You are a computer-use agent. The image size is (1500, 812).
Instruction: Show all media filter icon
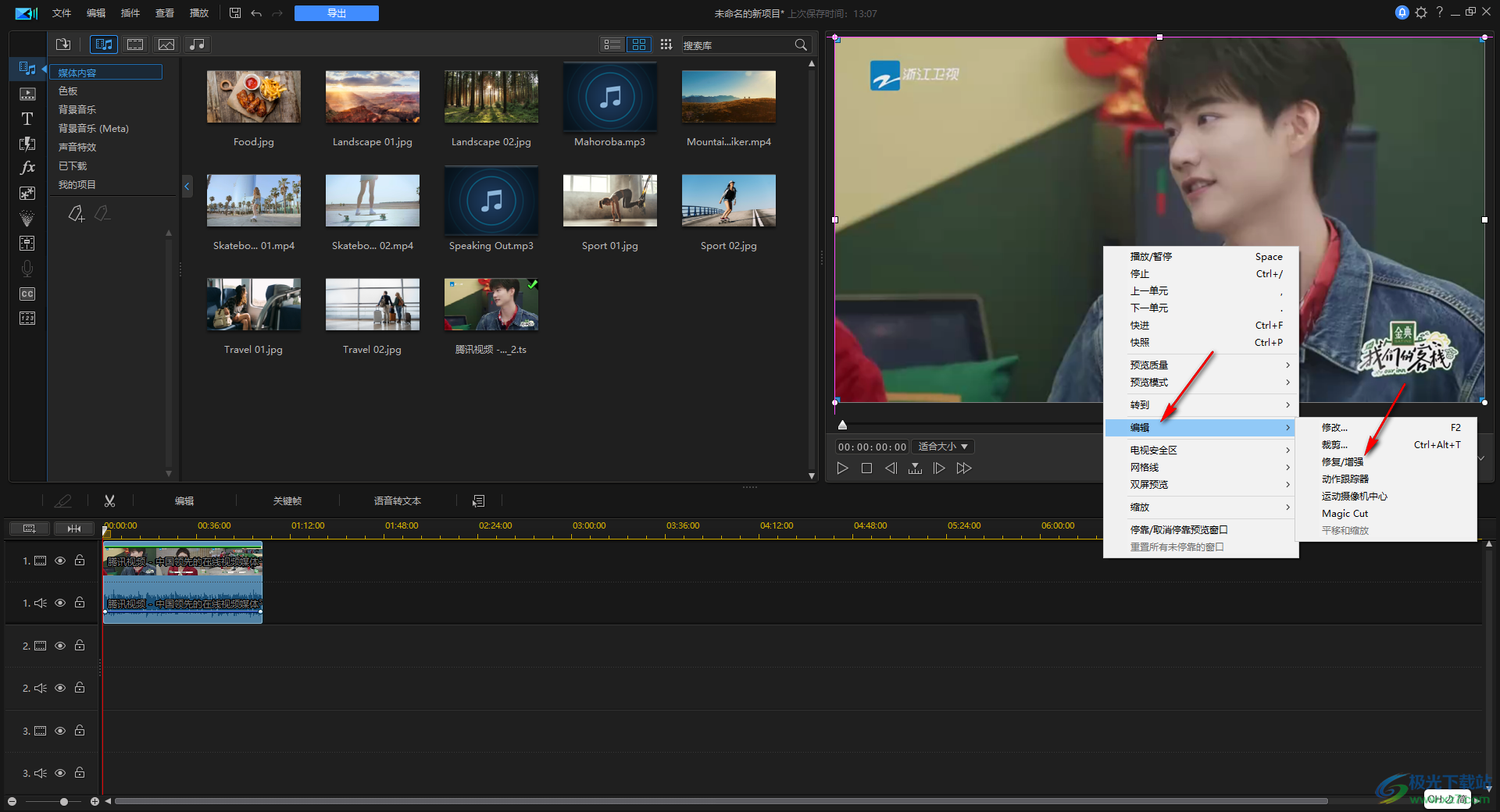tap(104, 45)
